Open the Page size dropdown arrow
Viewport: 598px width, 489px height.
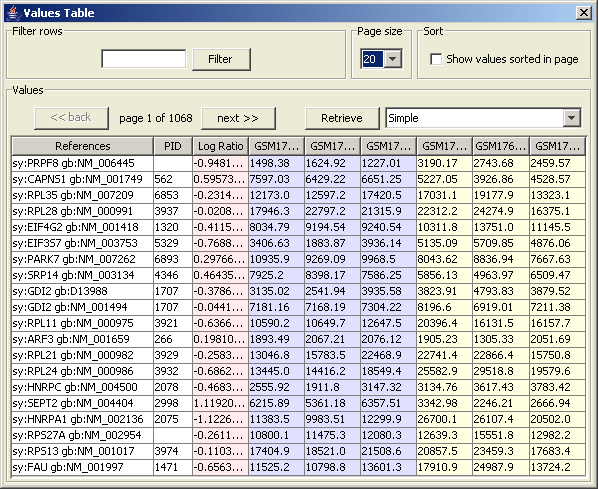point(392,59)
